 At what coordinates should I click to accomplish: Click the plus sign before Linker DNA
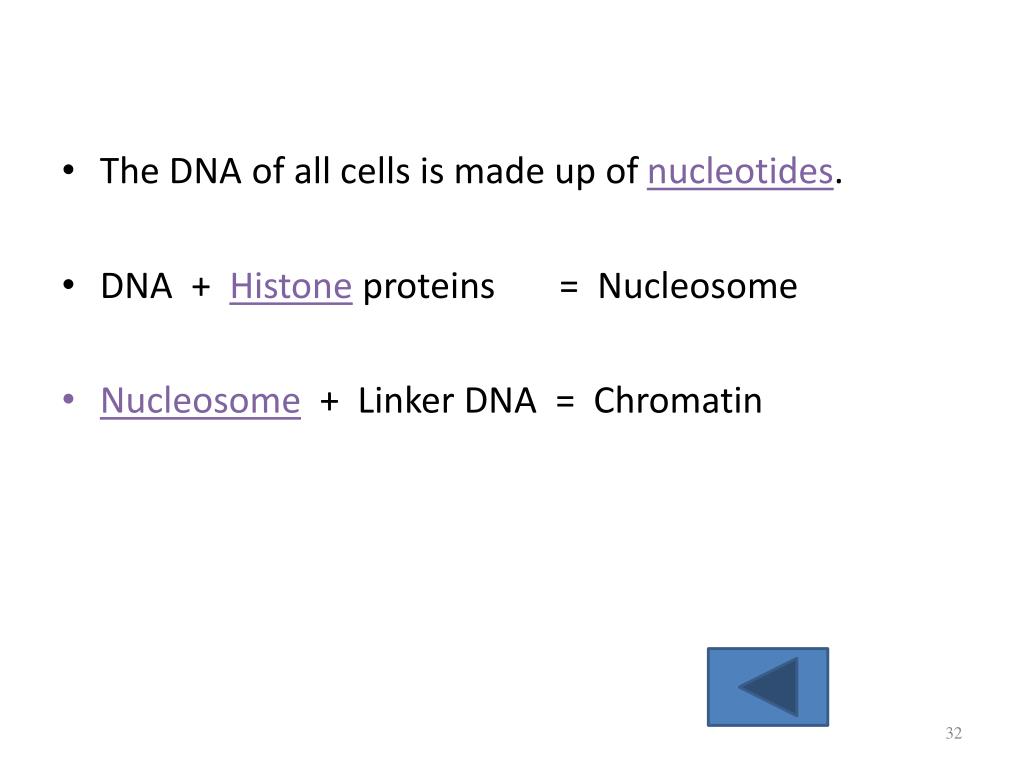[329, 401]
